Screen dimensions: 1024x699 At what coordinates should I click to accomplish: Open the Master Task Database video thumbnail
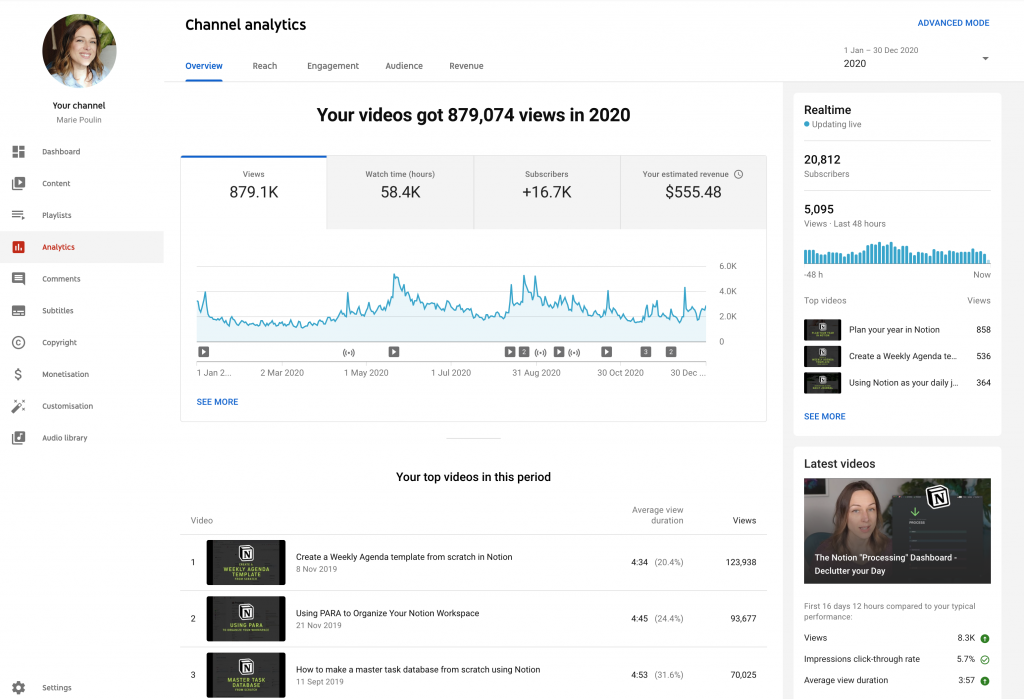(x=246, y=675)
